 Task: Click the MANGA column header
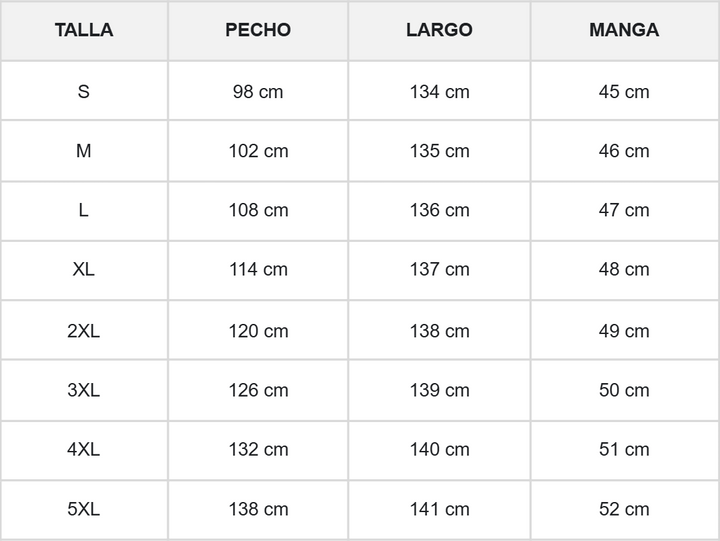(x=624, y=30)
